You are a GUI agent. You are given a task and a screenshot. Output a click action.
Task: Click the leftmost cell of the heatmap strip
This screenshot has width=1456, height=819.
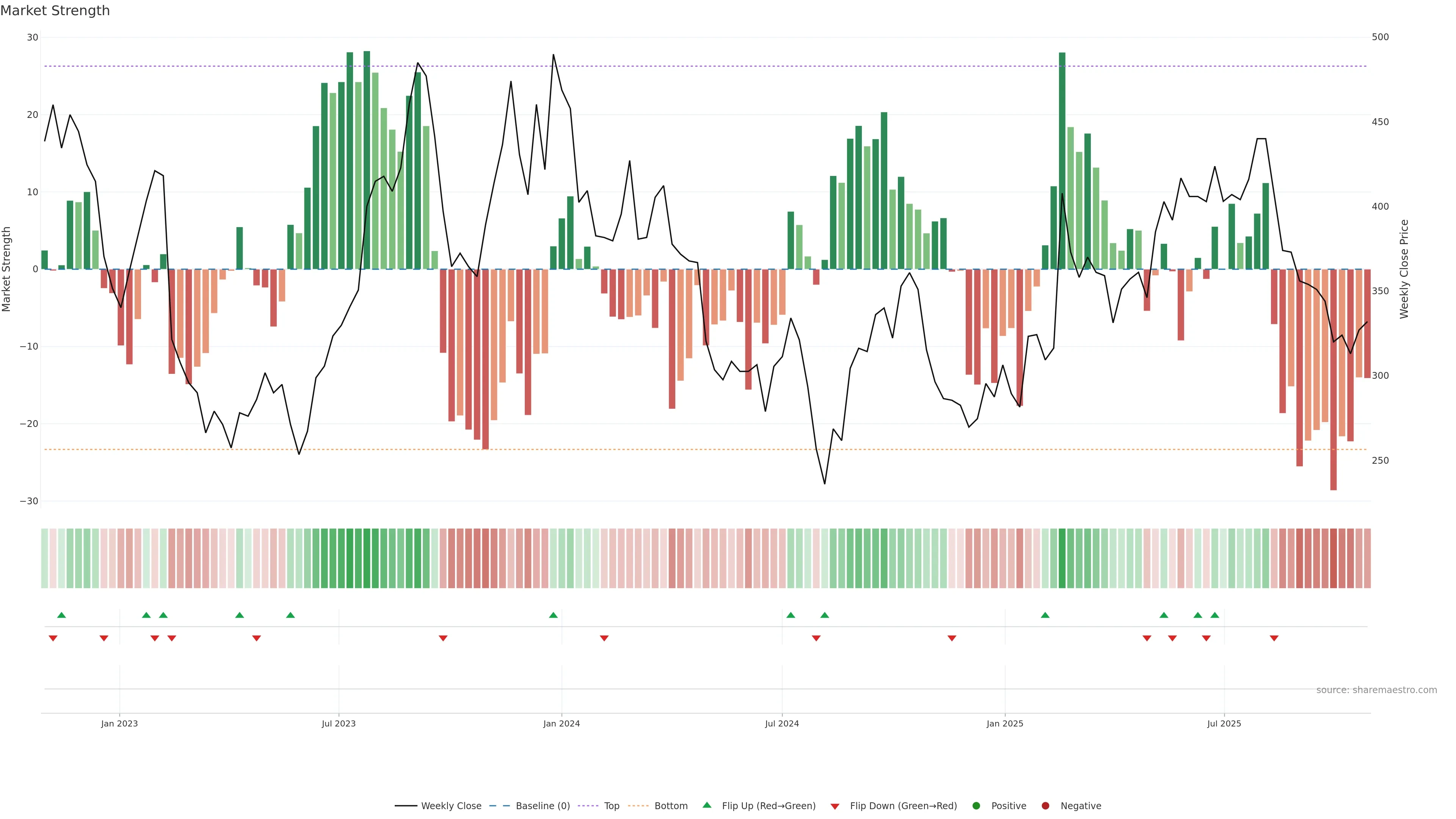45,559
